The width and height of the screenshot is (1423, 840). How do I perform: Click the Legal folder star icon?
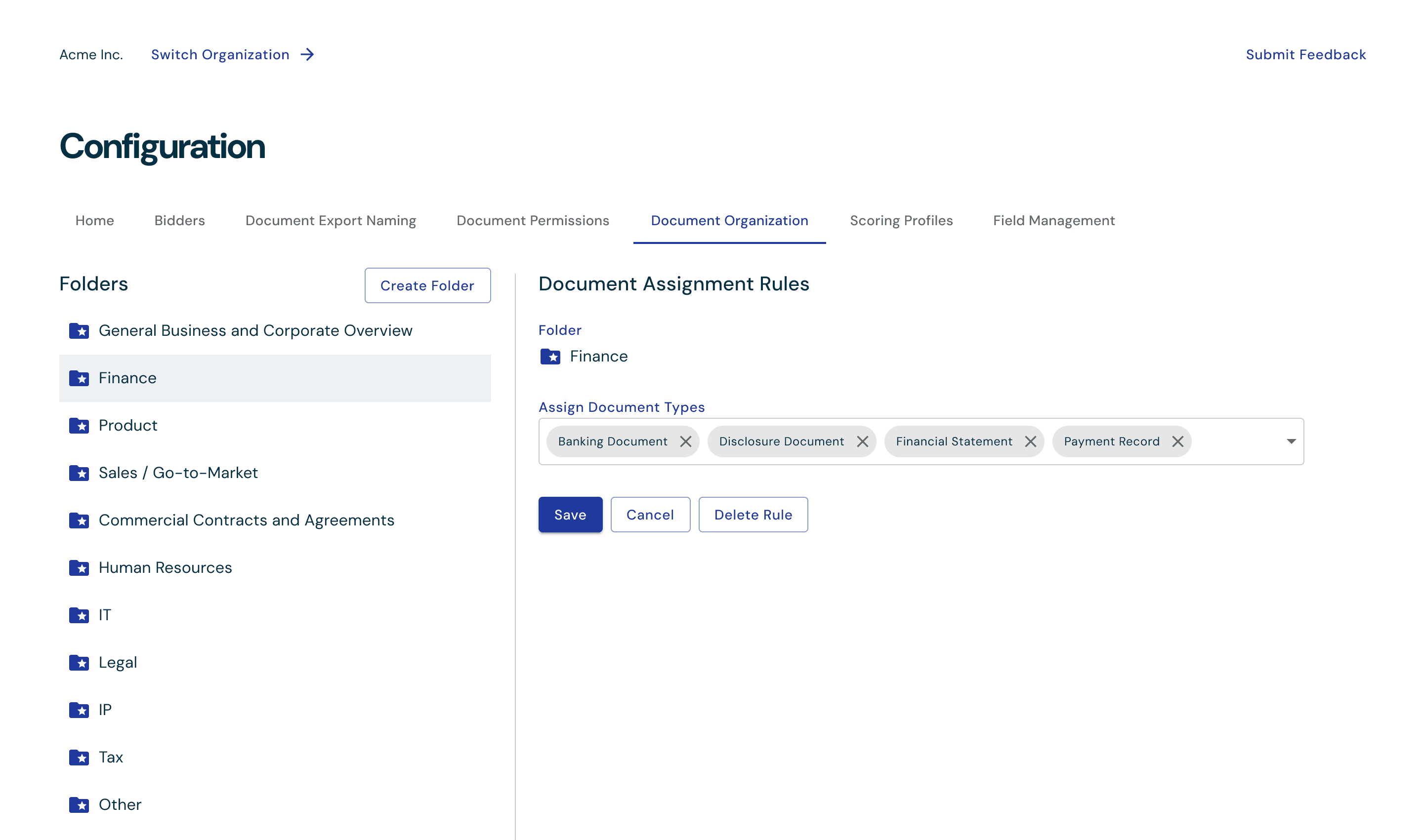79,662
